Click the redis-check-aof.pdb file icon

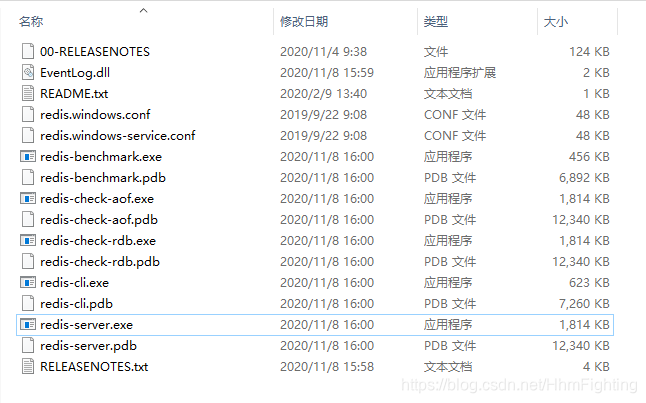pos(28,220)
